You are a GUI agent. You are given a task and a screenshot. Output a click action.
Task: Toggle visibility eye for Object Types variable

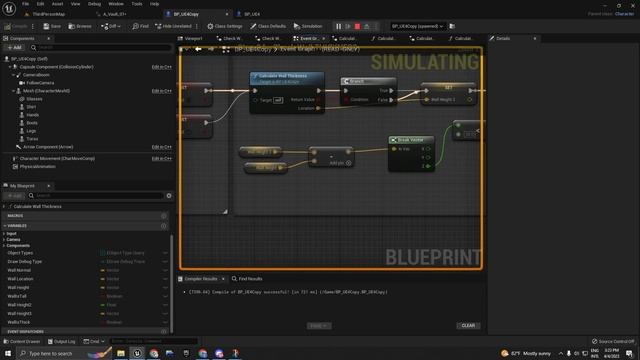165,253
